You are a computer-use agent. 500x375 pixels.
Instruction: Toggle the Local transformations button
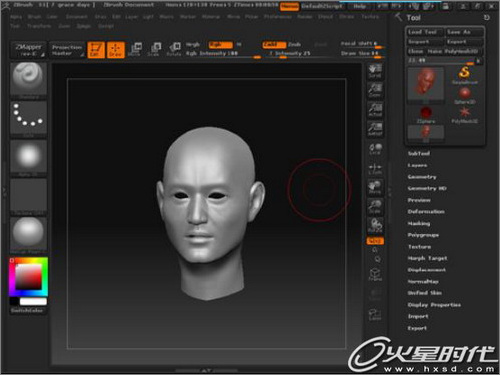pyautogui.click(x=375, y=149)
